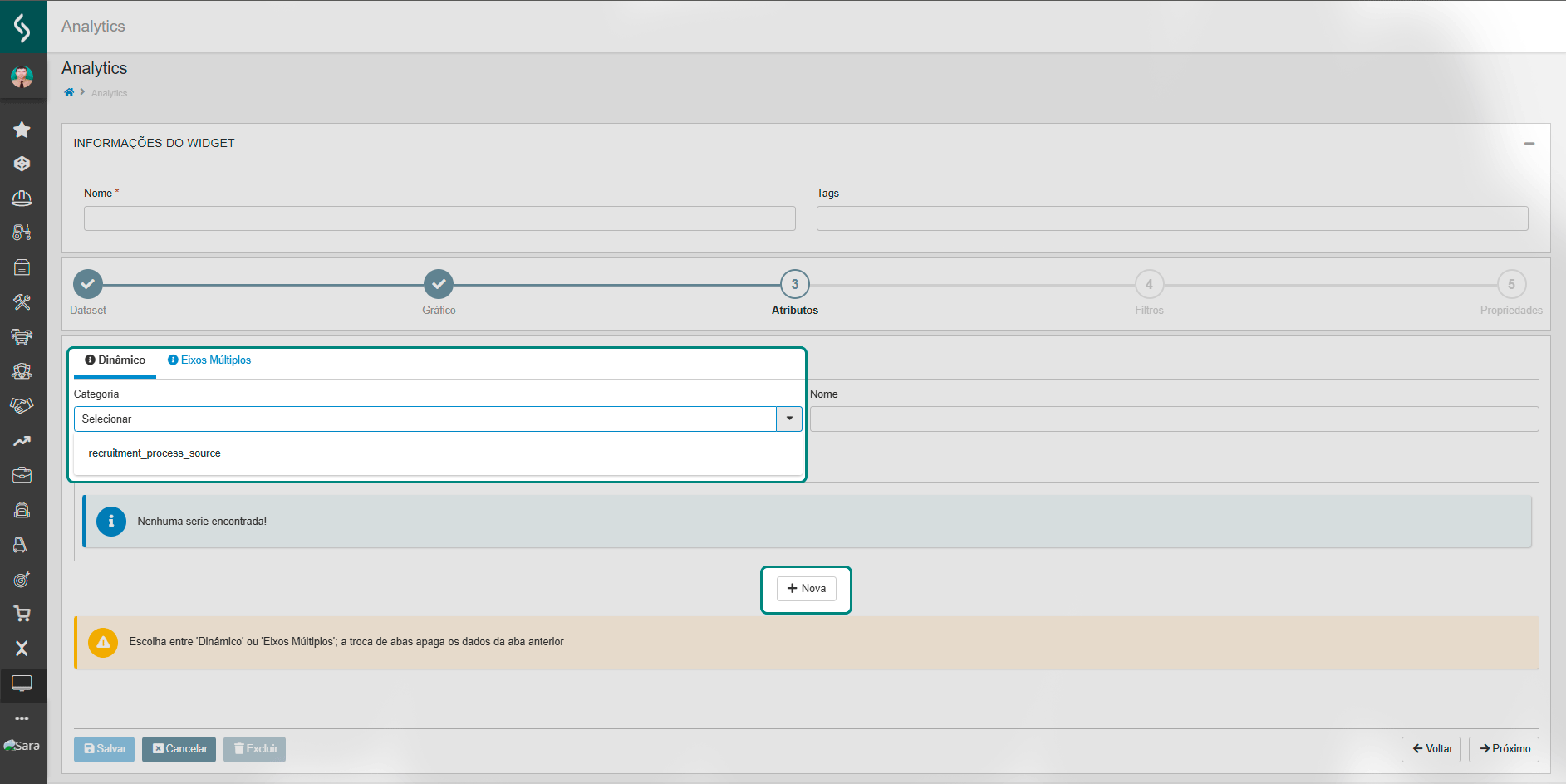
Task: Open the hammer and wrench tools module
Action: 22,302
